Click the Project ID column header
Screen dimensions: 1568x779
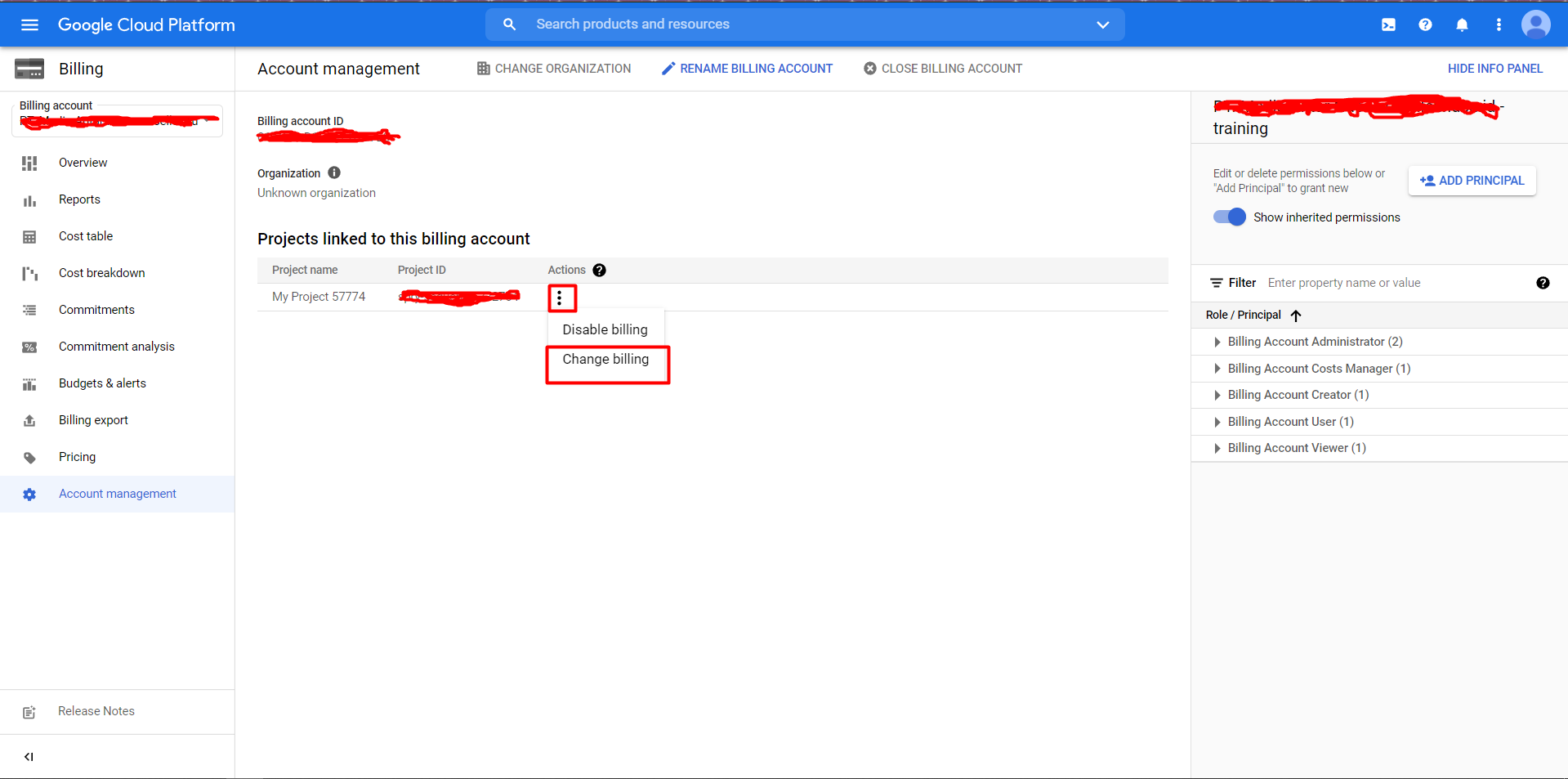(422, 271)
